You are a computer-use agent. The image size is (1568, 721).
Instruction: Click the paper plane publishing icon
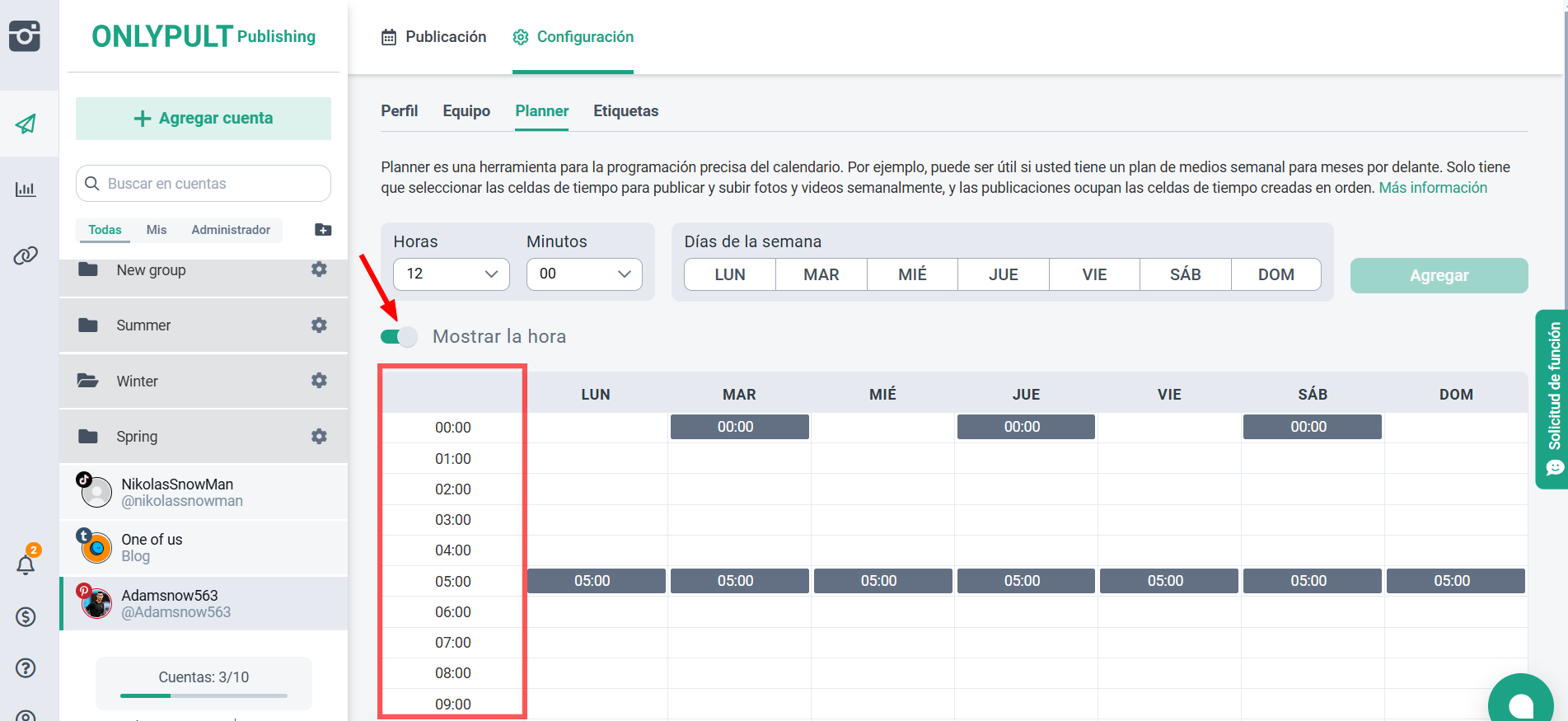26,124
